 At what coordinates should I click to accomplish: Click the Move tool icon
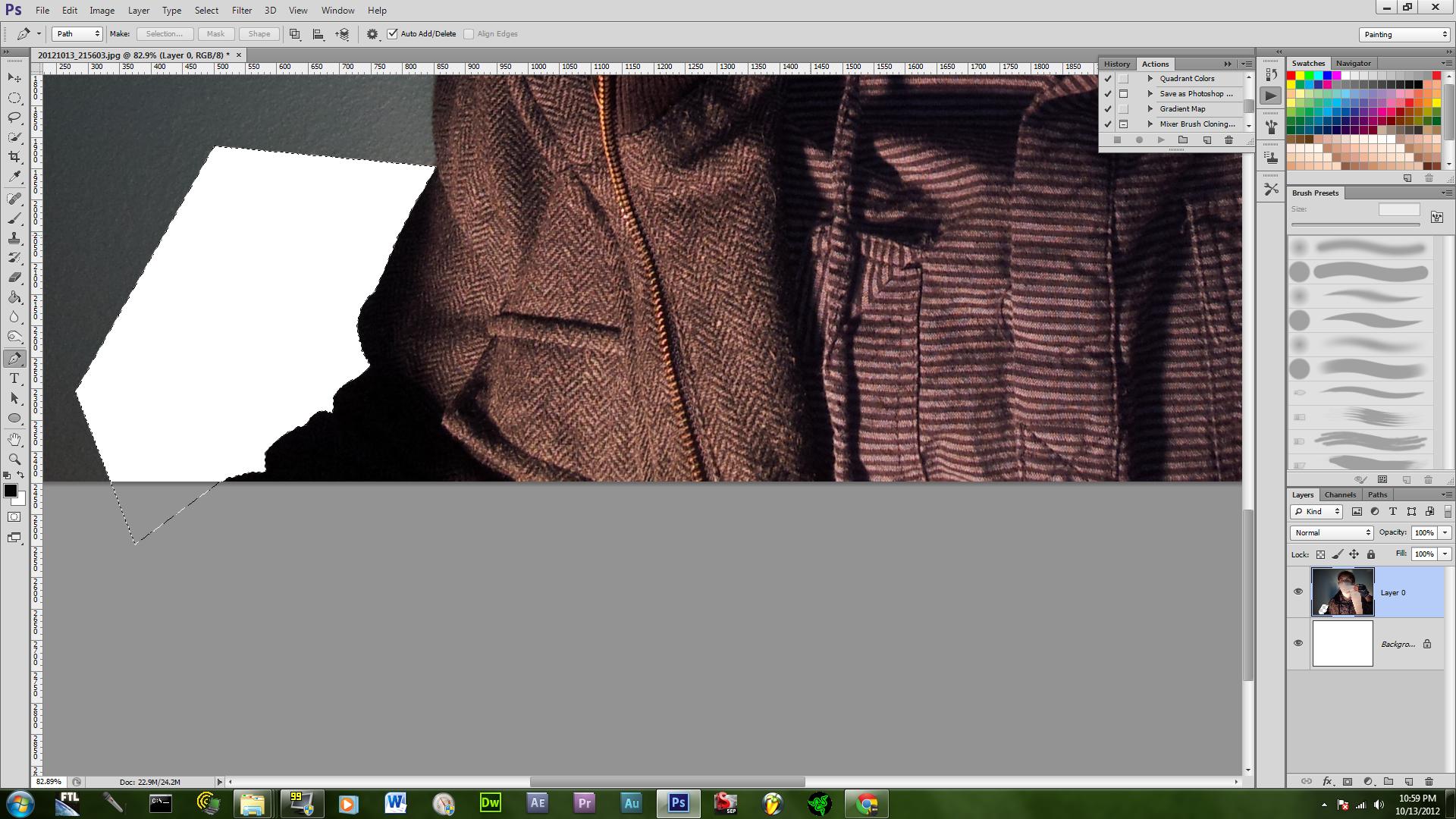(14, 78)
